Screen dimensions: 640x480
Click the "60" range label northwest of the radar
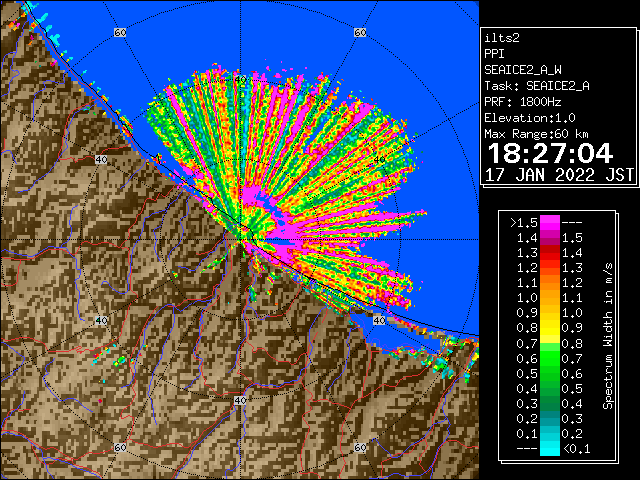point(120,32)
